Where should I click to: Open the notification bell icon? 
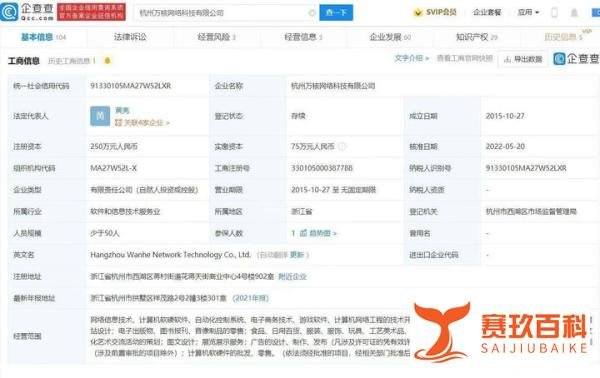click(x=574, y=13)
